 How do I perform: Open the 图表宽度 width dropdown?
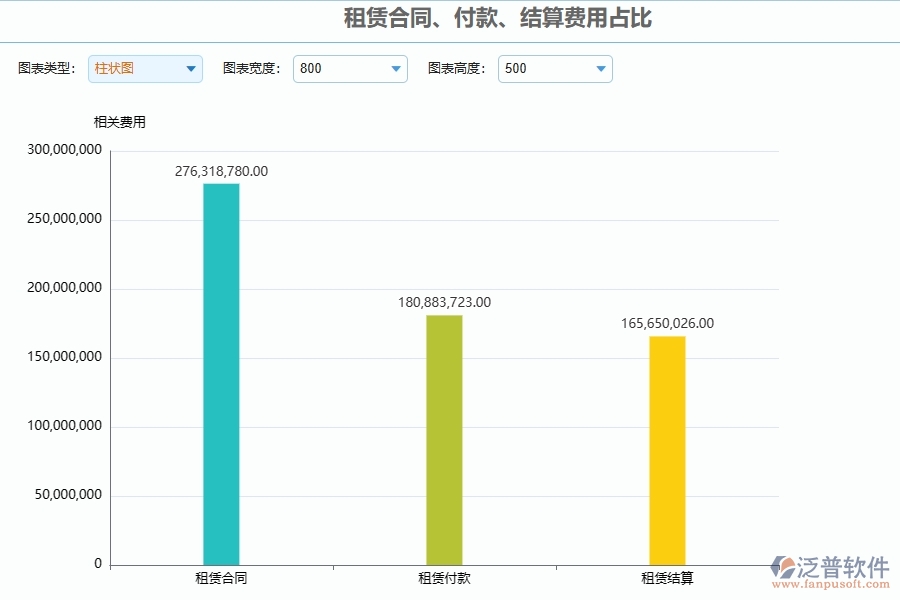click(x=350, y=69)
